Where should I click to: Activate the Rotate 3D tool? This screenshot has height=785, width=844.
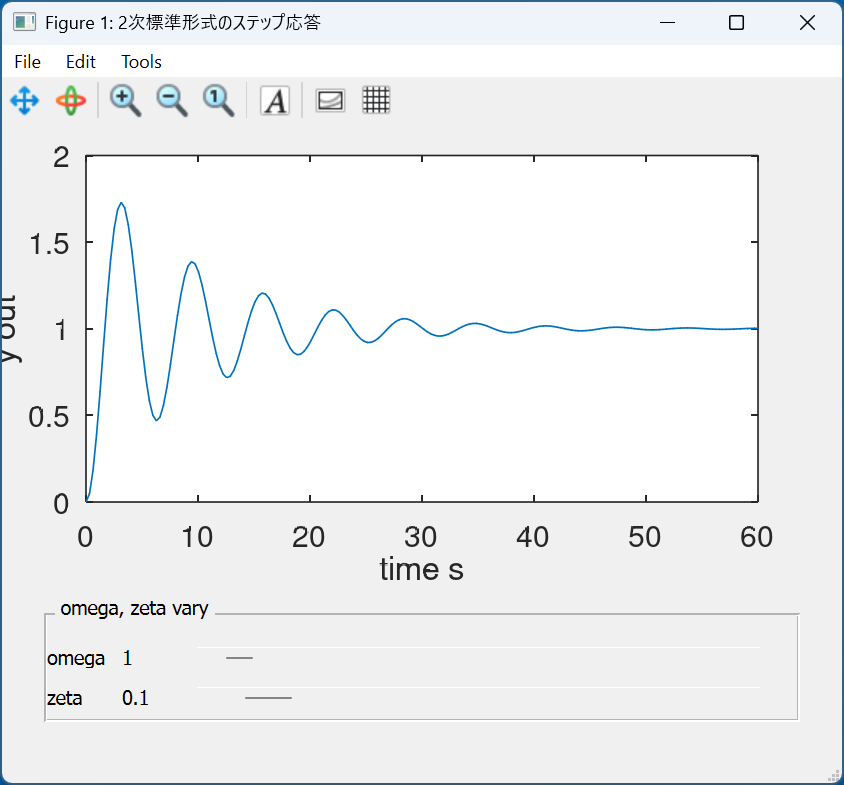71,100
